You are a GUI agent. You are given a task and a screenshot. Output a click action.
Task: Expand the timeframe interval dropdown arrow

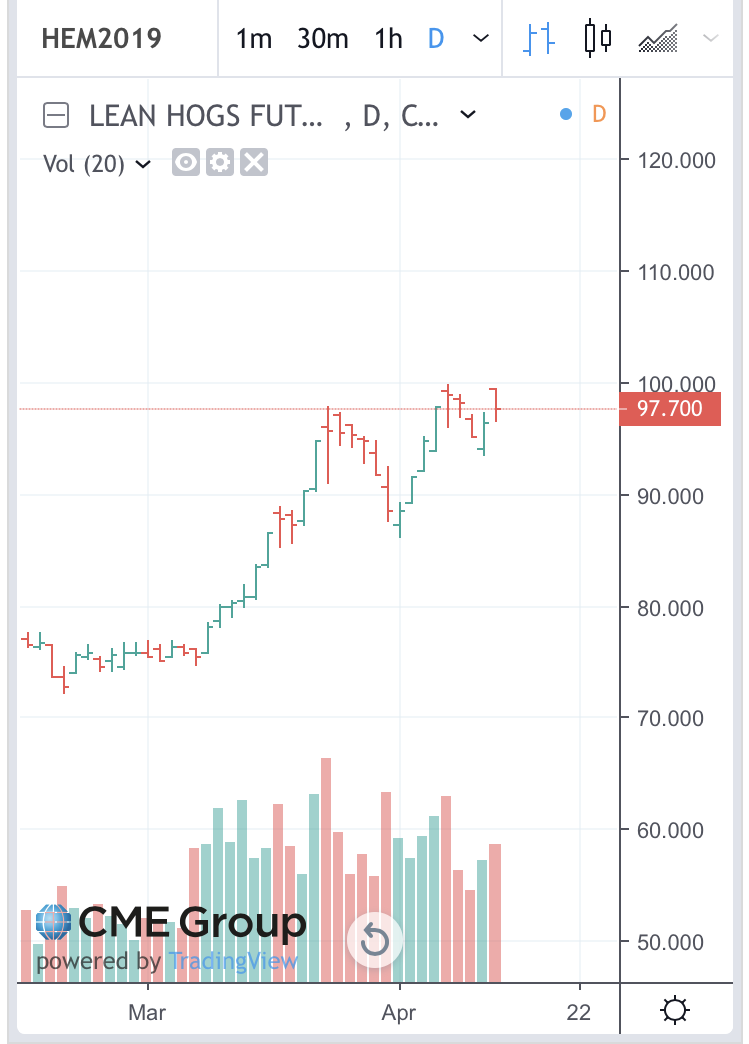coord(481,39)
